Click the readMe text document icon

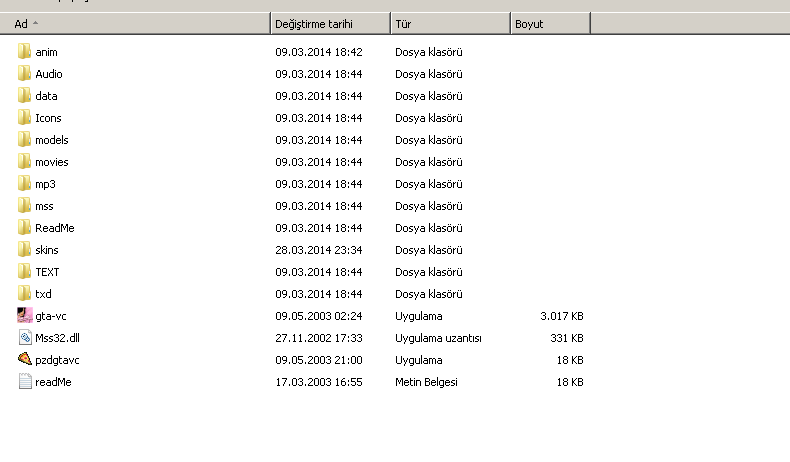(25, 381)
